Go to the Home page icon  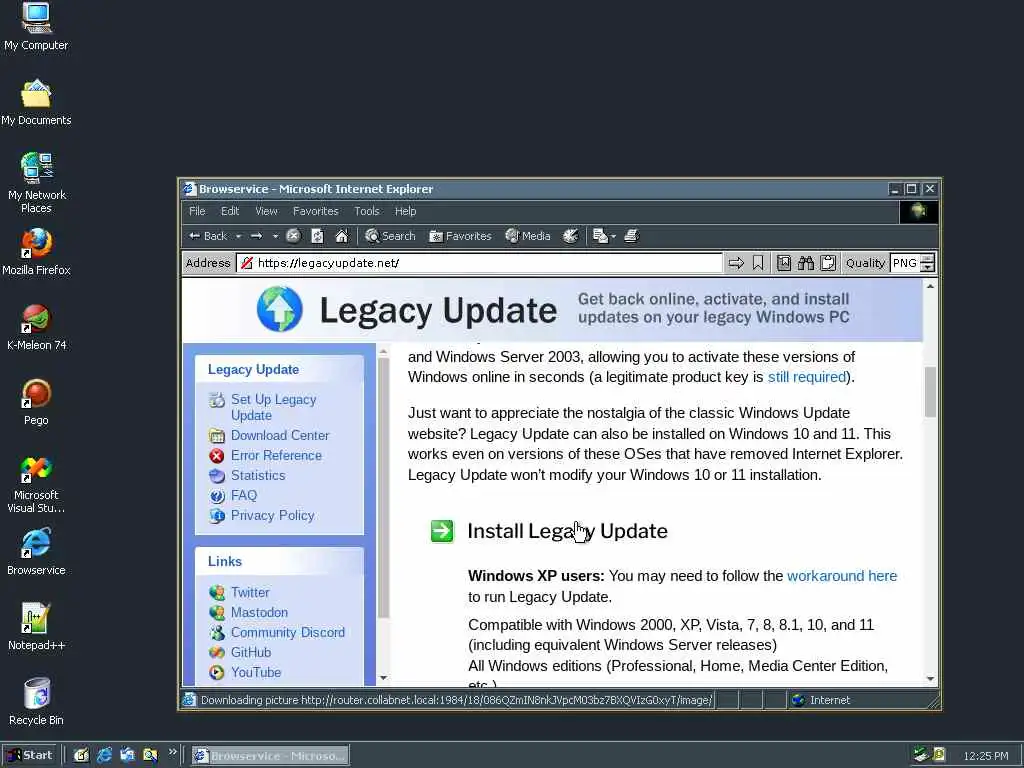tap(342, 236)
